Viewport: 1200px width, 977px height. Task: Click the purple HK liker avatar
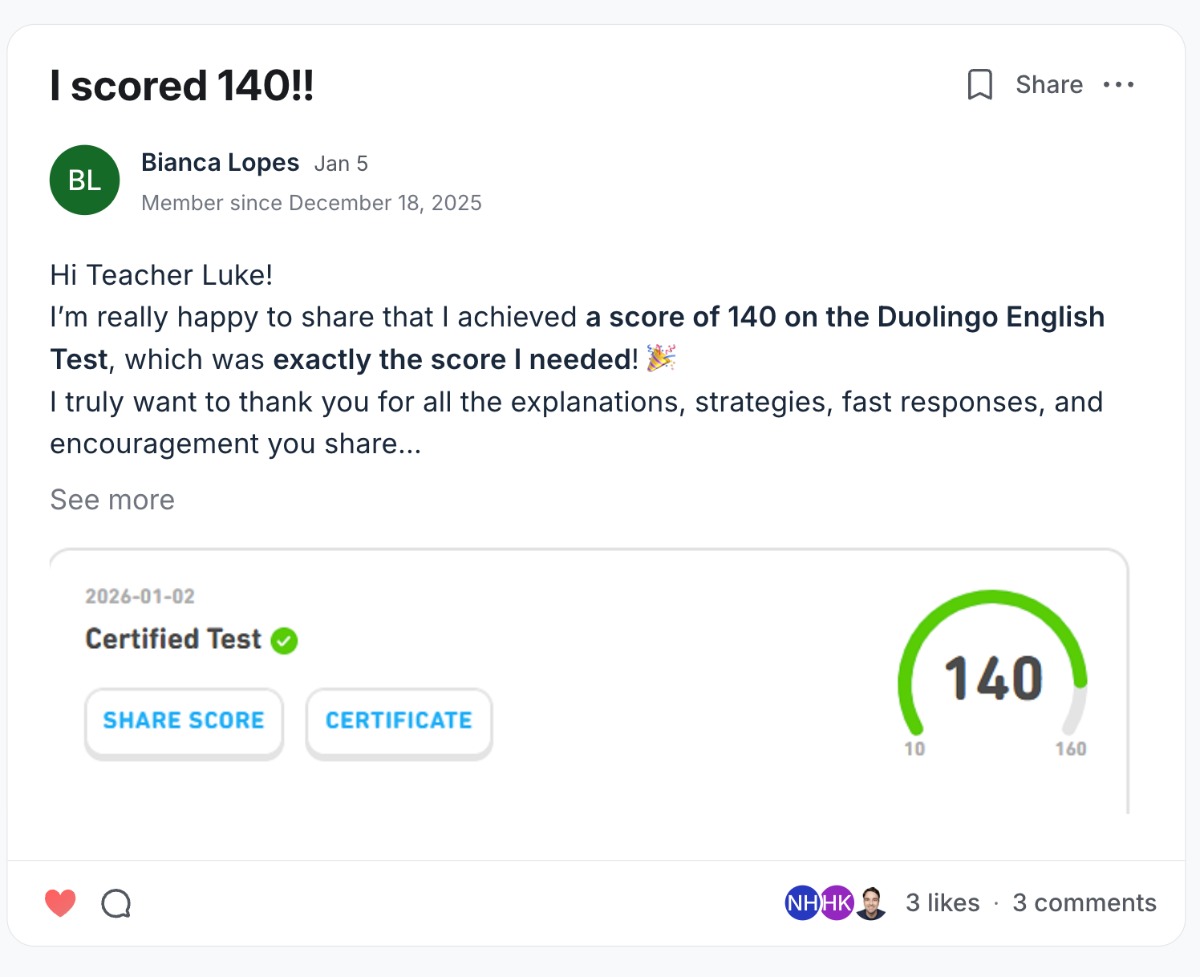(836, 903)
